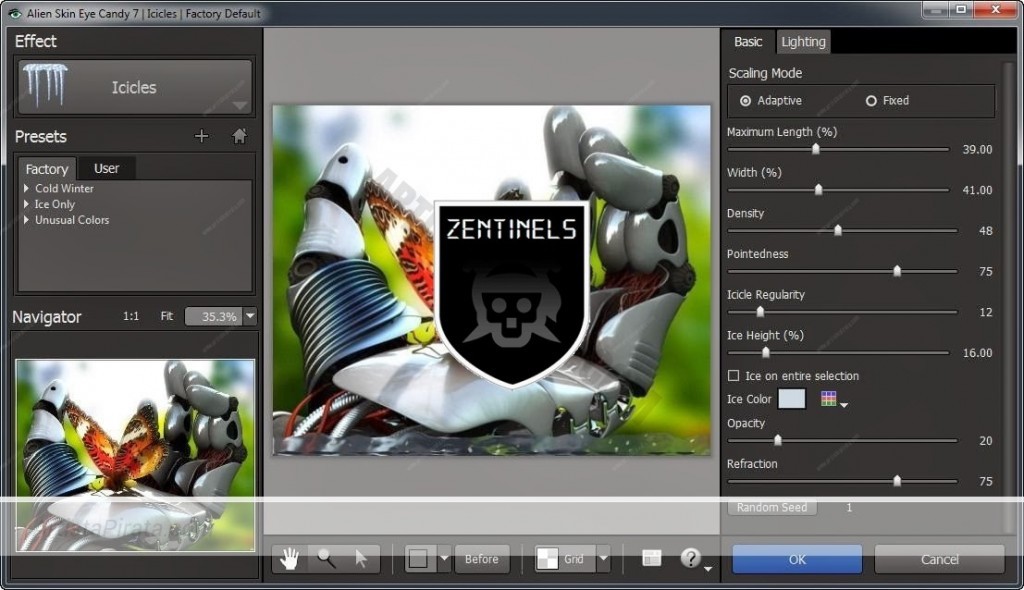Viewport: 1024px width, 590px height.
Task: Open the Help question mark icon
Action: [x=690, y=558]
